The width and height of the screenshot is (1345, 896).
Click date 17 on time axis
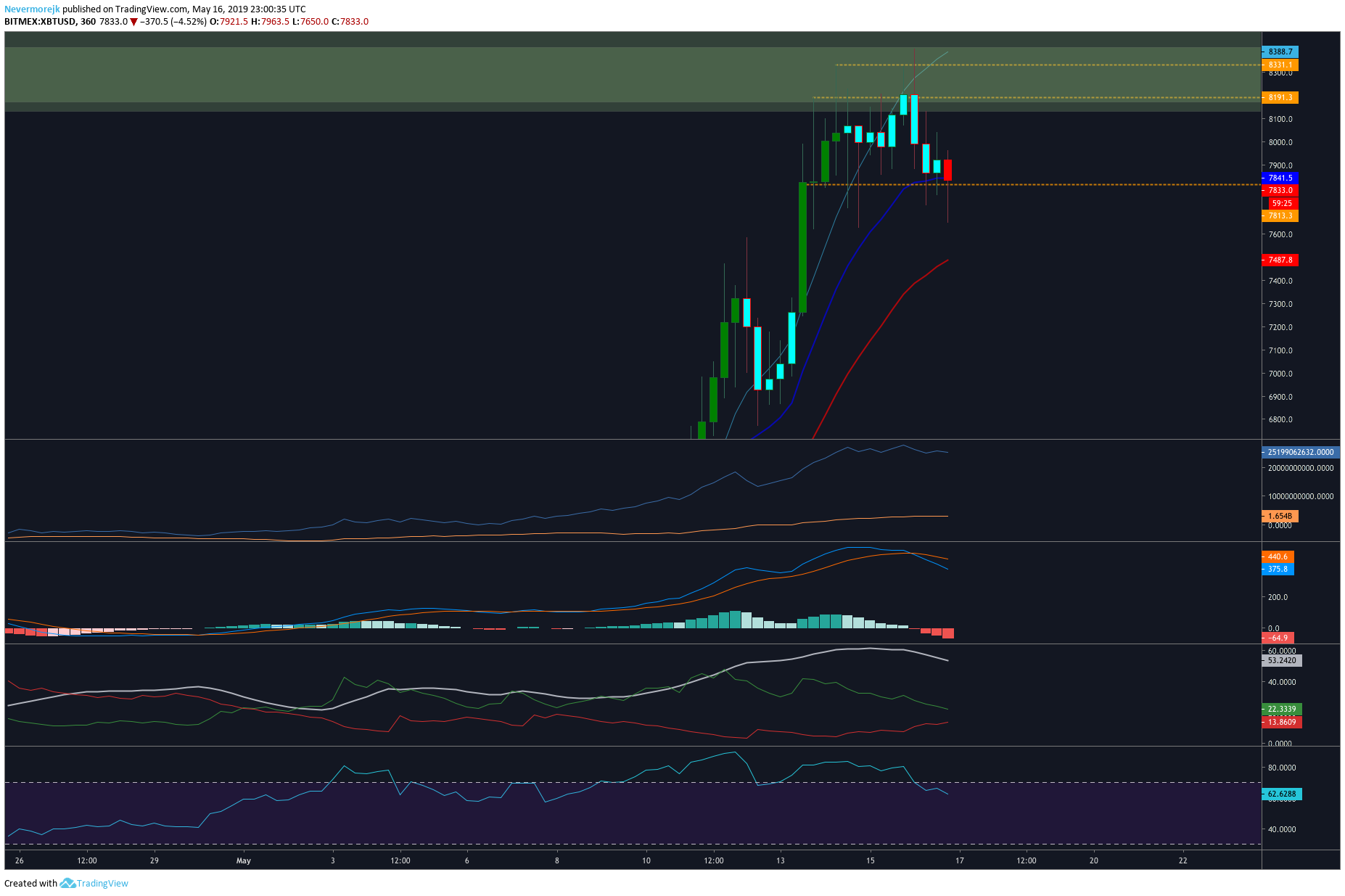tap(960, 861)
